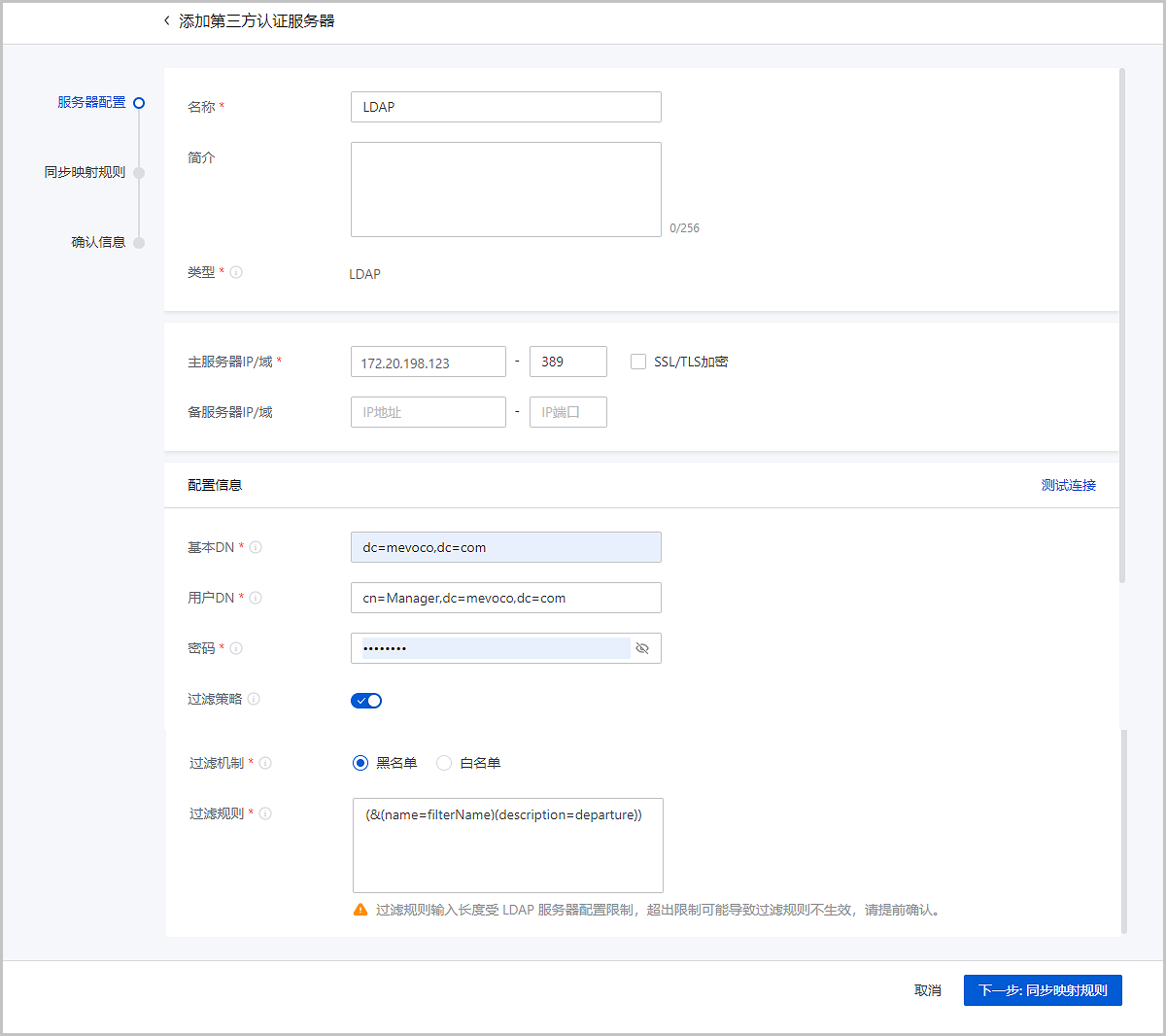Select the 白名单 radio button
The height and width of the screenshot is (1036, 1166).
(x=444, y=763)
